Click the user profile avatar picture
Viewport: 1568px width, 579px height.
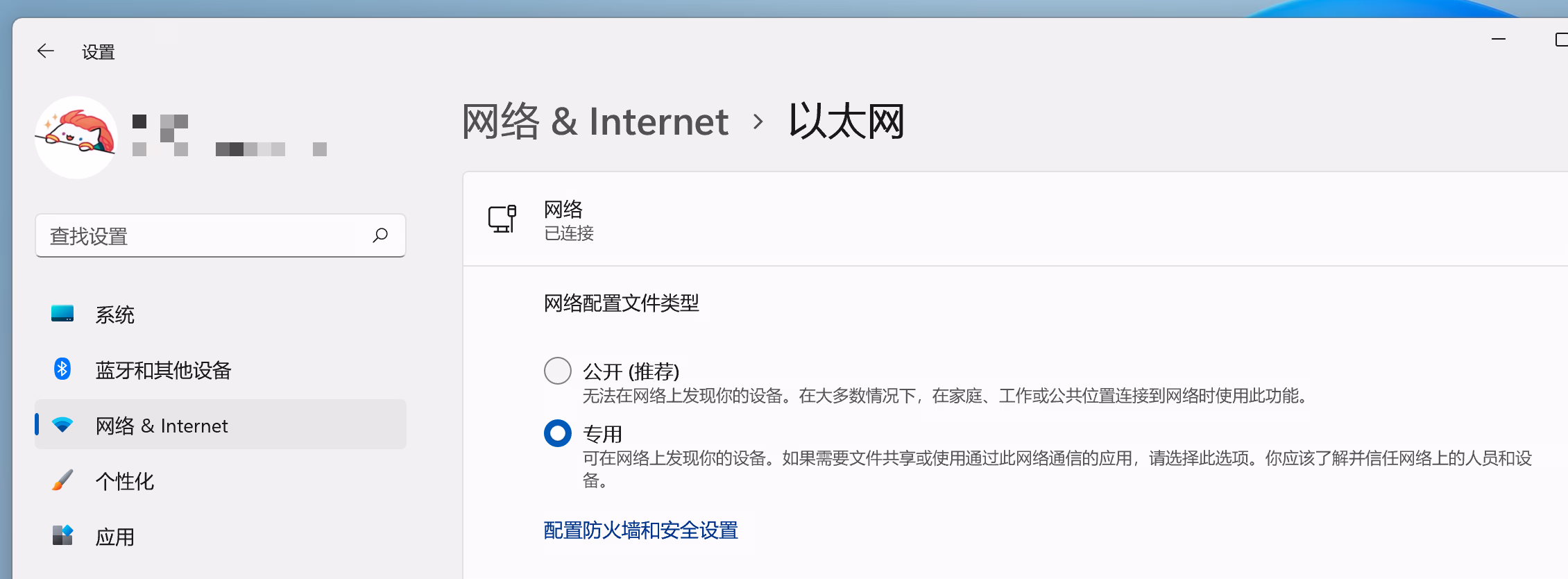tap(76, 137)
